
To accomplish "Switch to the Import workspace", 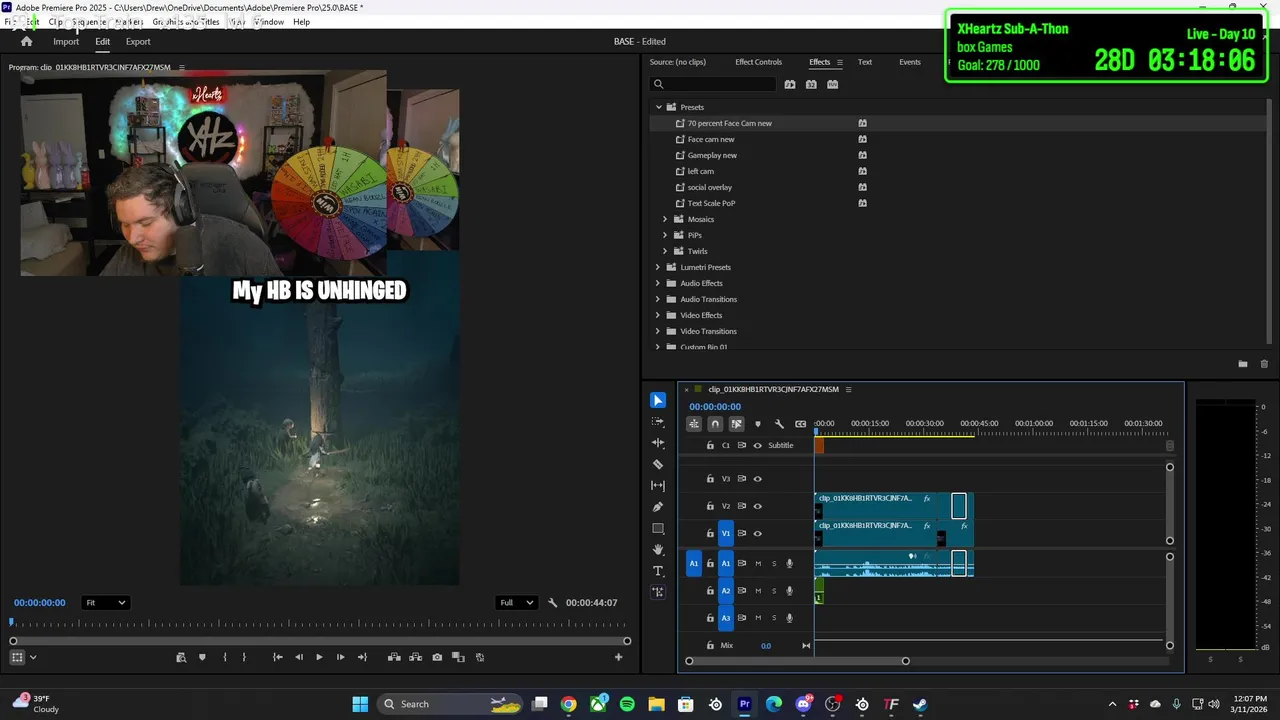I will [x=66, y=42].
